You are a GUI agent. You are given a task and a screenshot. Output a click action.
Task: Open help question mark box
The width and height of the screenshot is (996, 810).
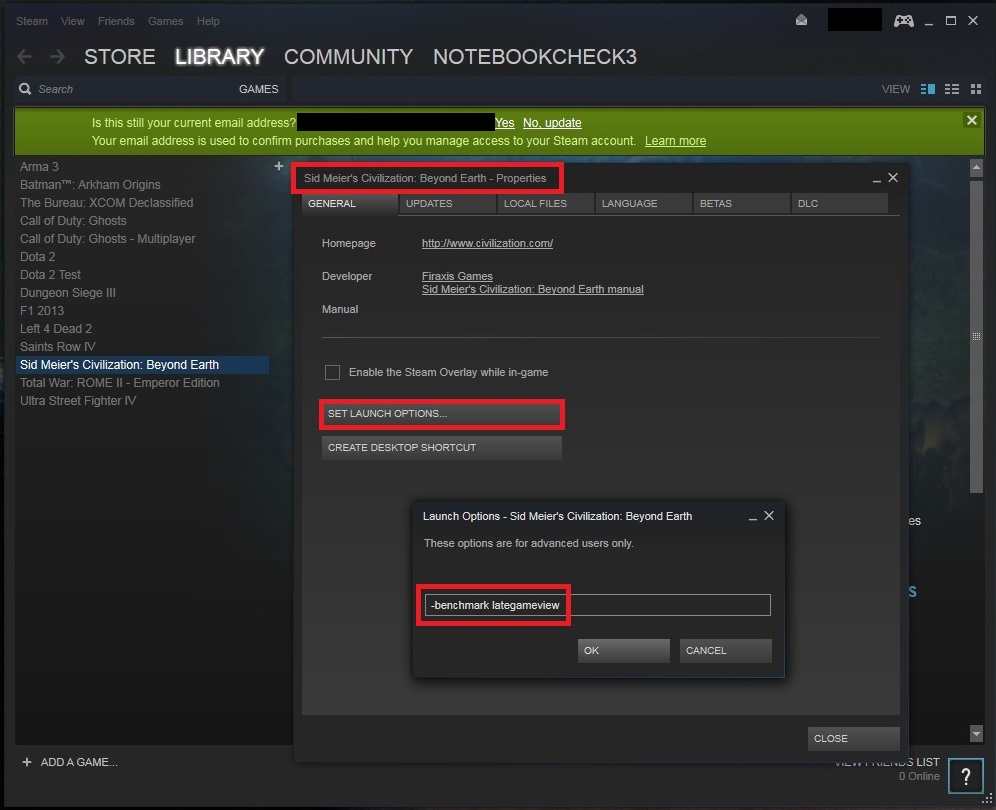point(966,776)
